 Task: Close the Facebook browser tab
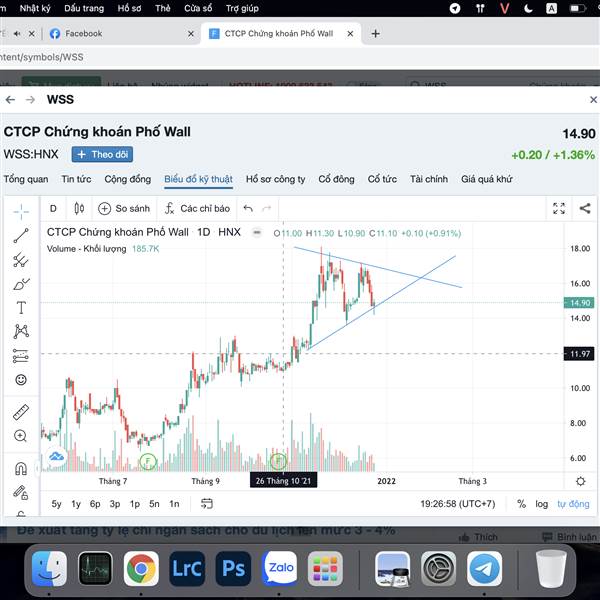click(x=191, y=34)
